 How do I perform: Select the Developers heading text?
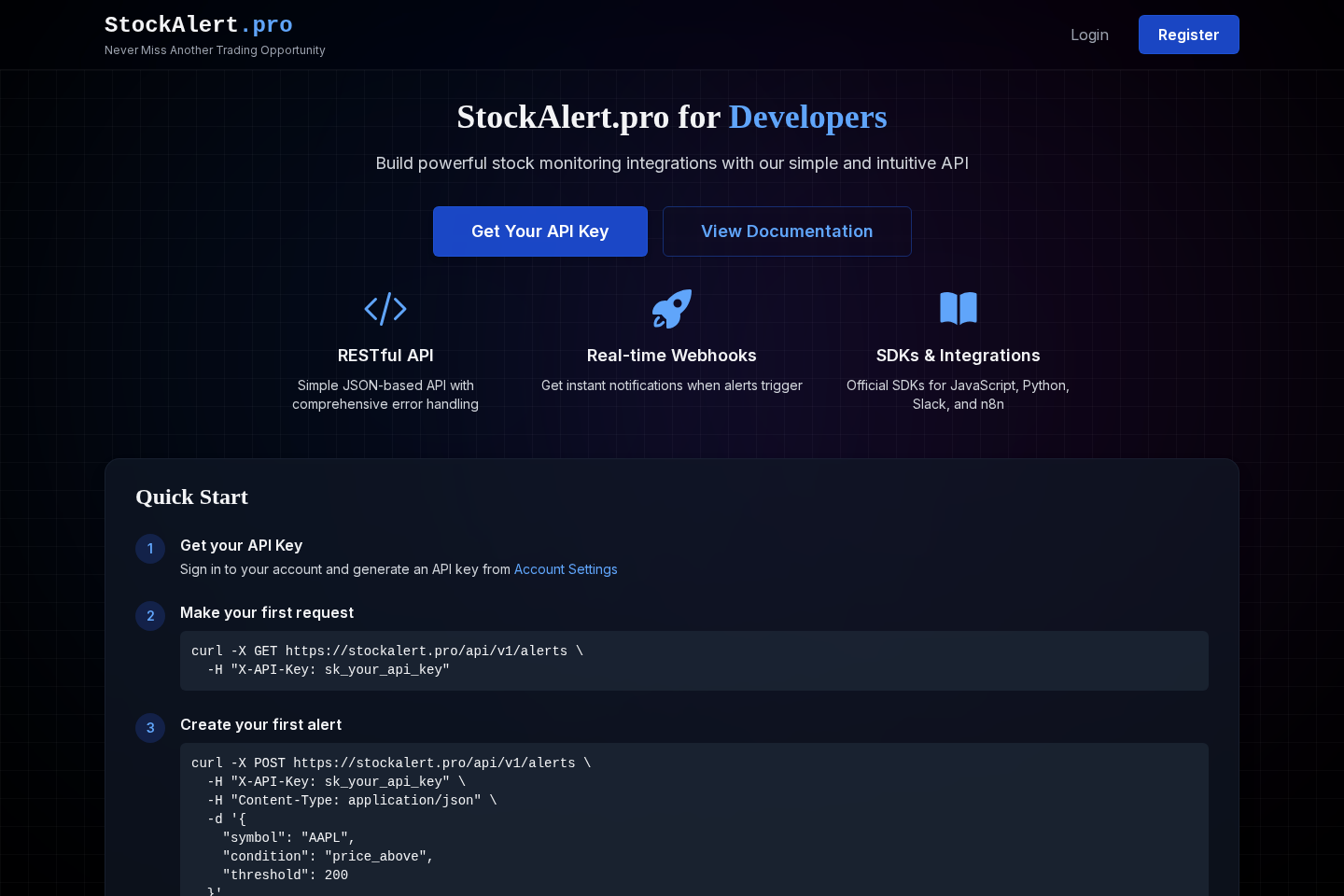(x=808, y=118)
